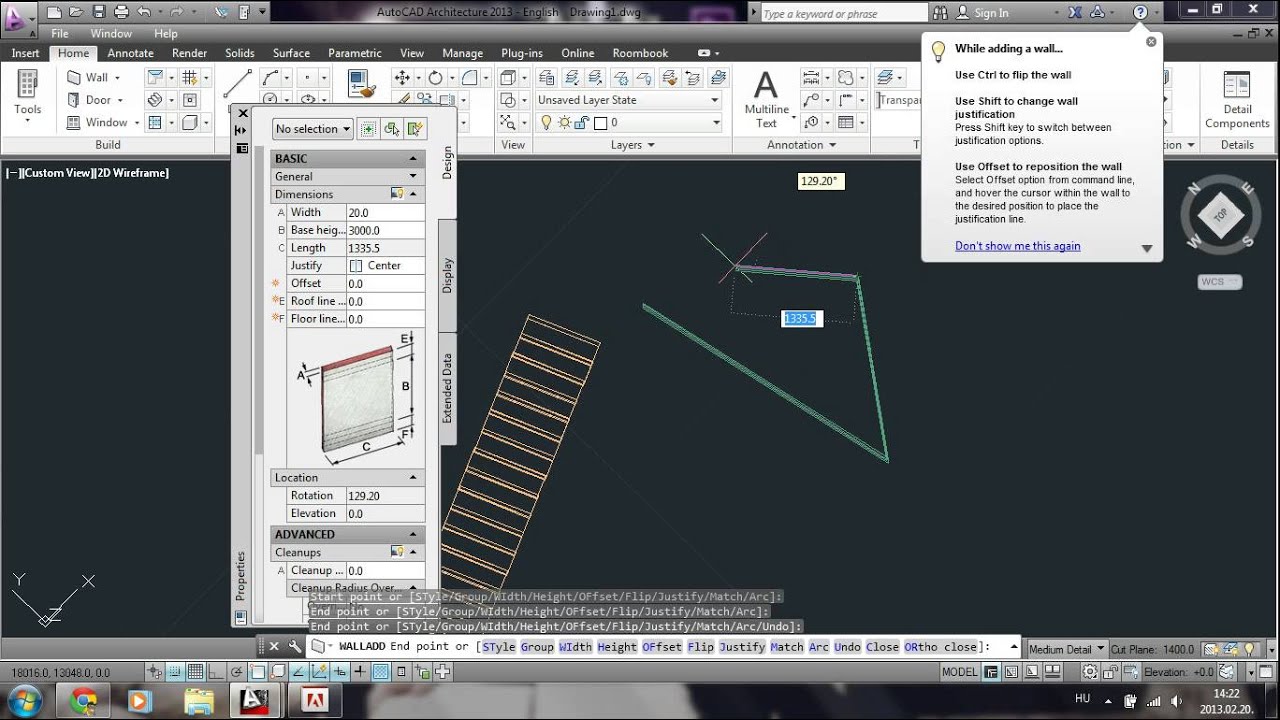
Task: Toggle Grid Display in status bar
Action: [x=195, y=672]
